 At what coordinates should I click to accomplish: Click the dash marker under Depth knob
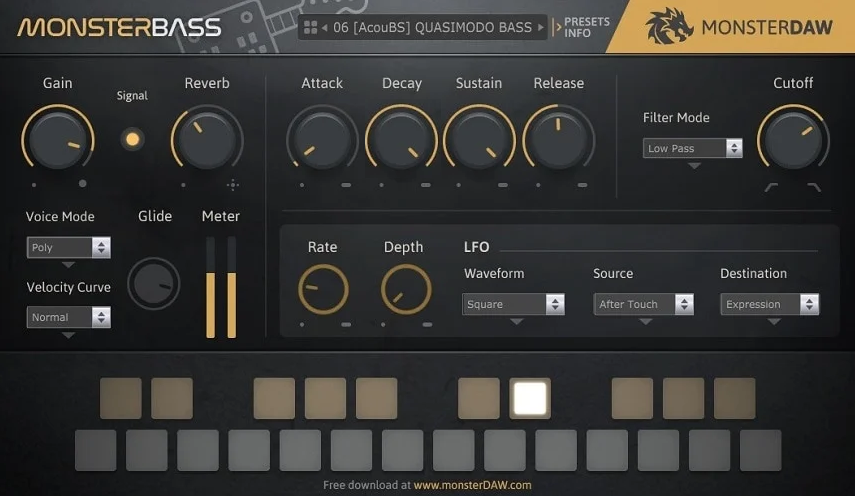(427, 325)
